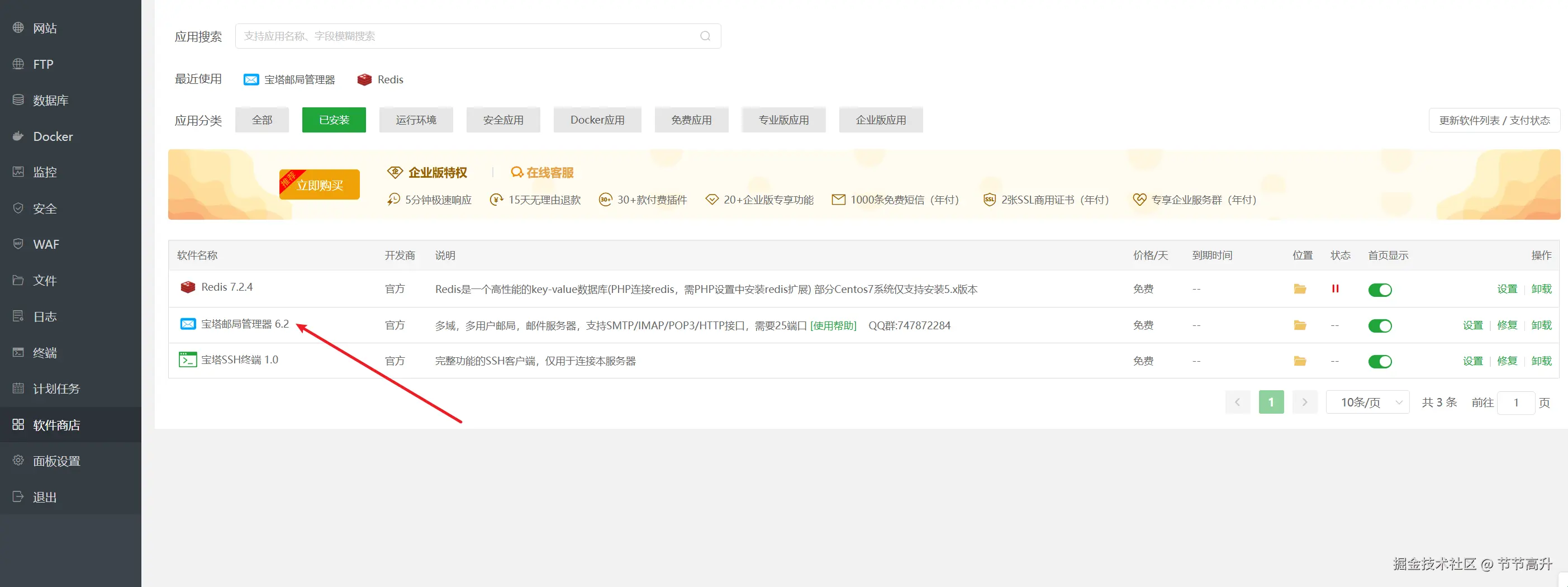The width and height of the screenshot is (1568, 587).
Task: Click the 文件 folder icon in sidebar
Action: click(x=18, y=280)
